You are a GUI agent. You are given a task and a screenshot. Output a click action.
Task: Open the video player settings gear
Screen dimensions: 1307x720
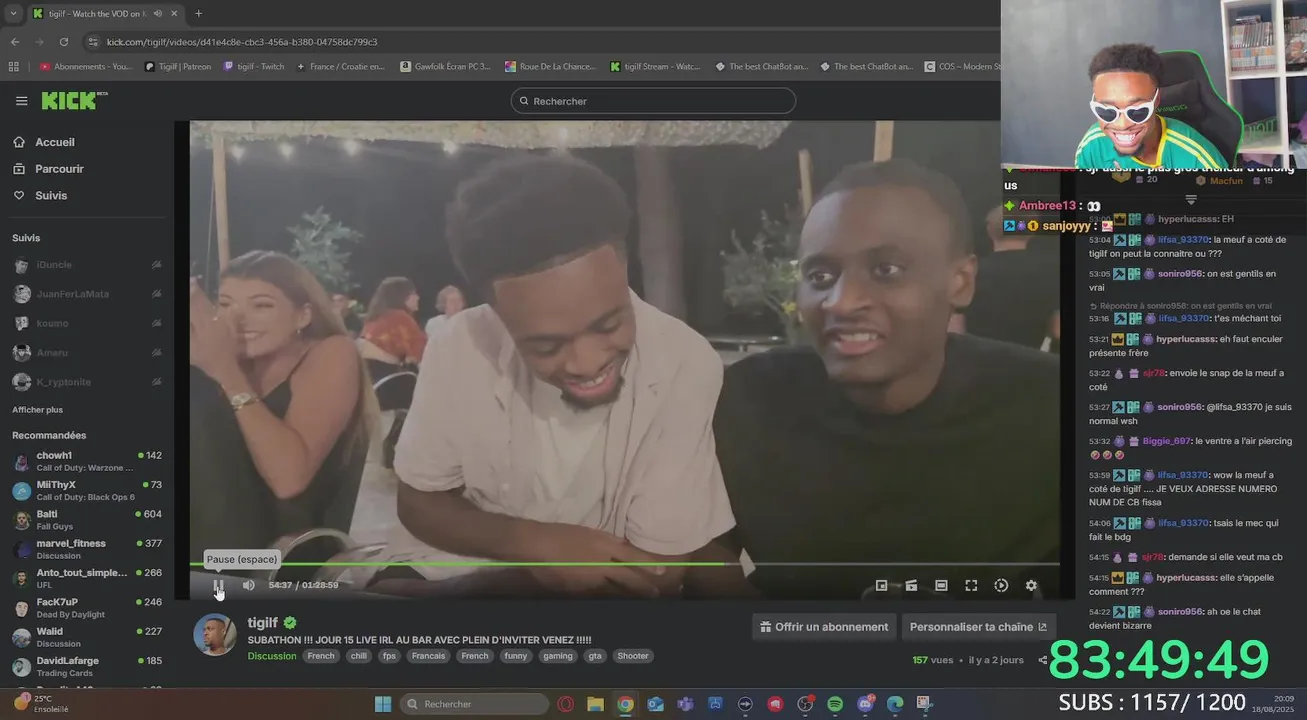click(x=1031, y=585)
